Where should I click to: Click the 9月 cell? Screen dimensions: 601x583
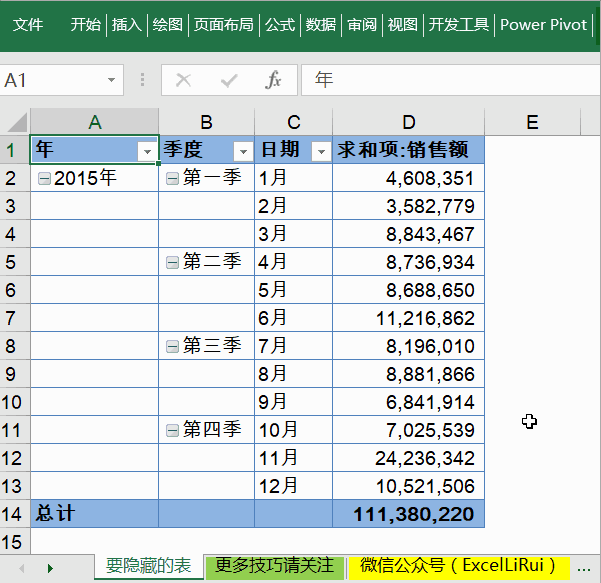tap(294, 402)
